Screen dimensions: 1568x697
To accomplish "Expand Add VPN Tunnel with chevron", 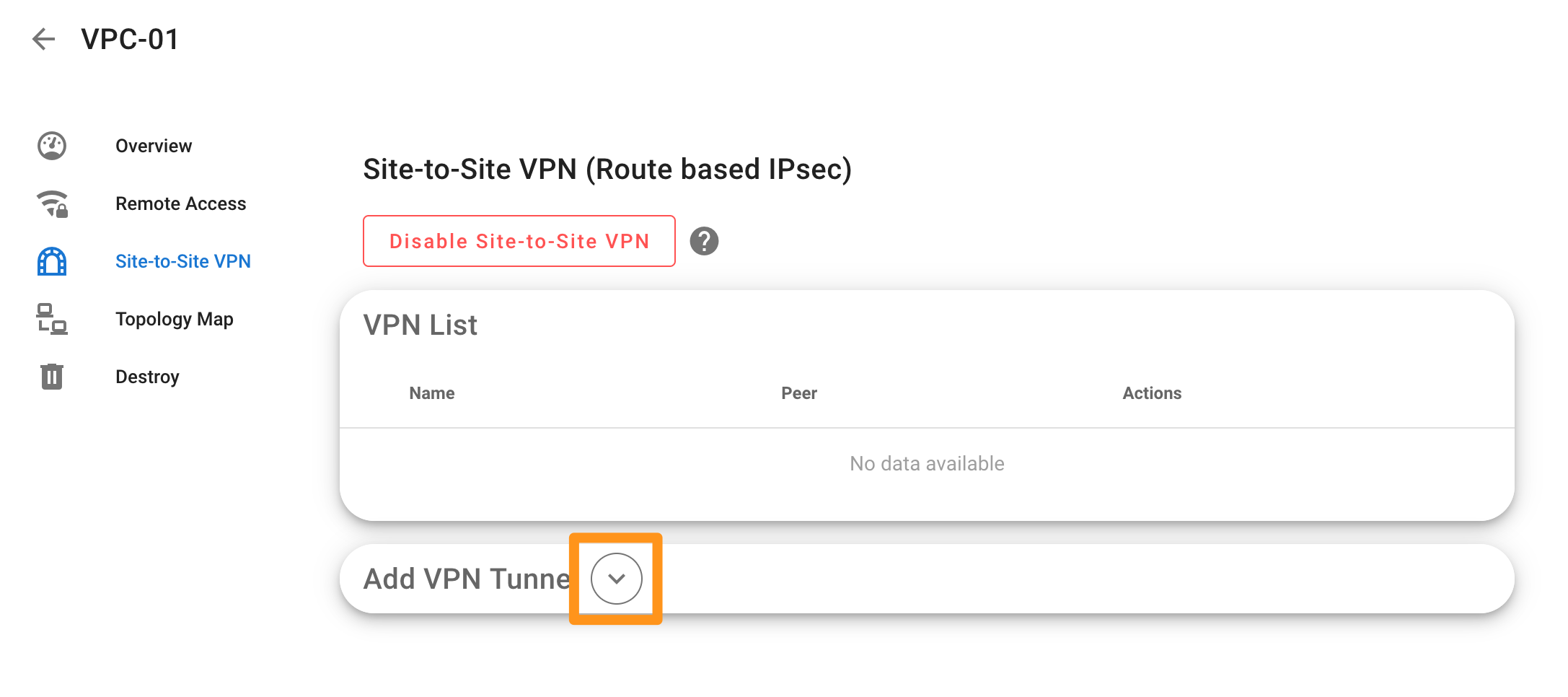I will click(617, 579).
